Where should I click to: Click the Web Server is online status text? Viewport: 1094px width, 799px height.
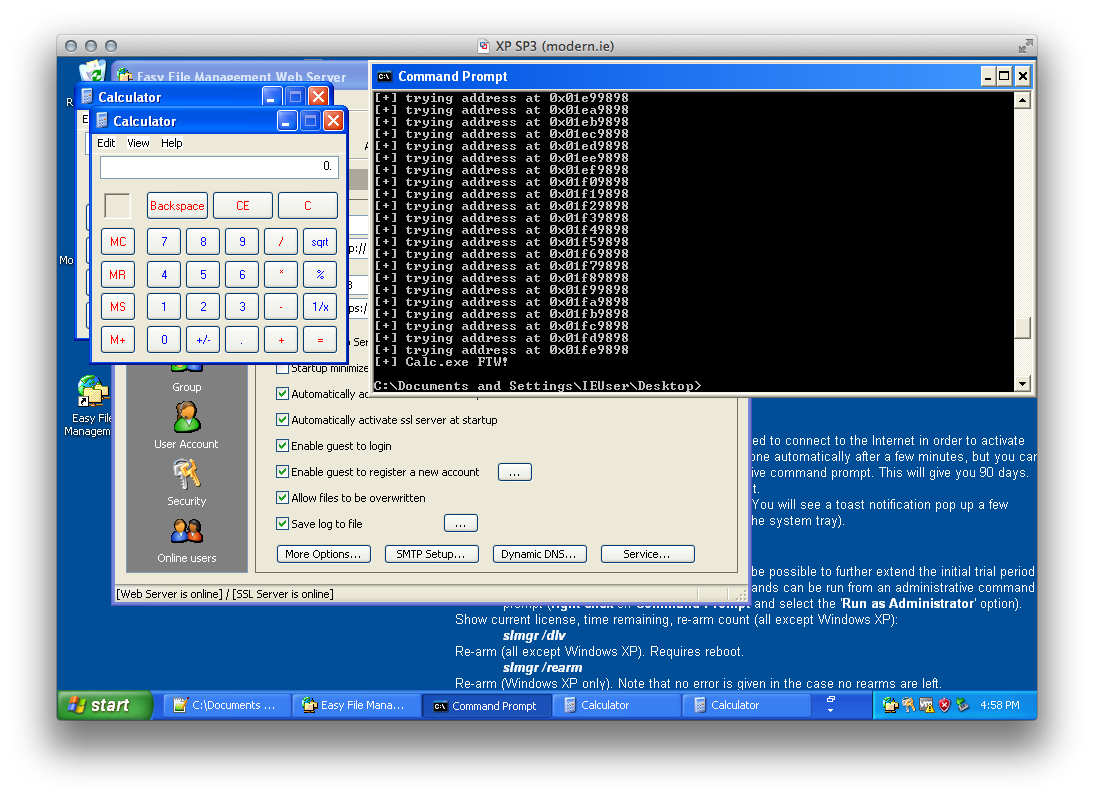tap(170, 594)
